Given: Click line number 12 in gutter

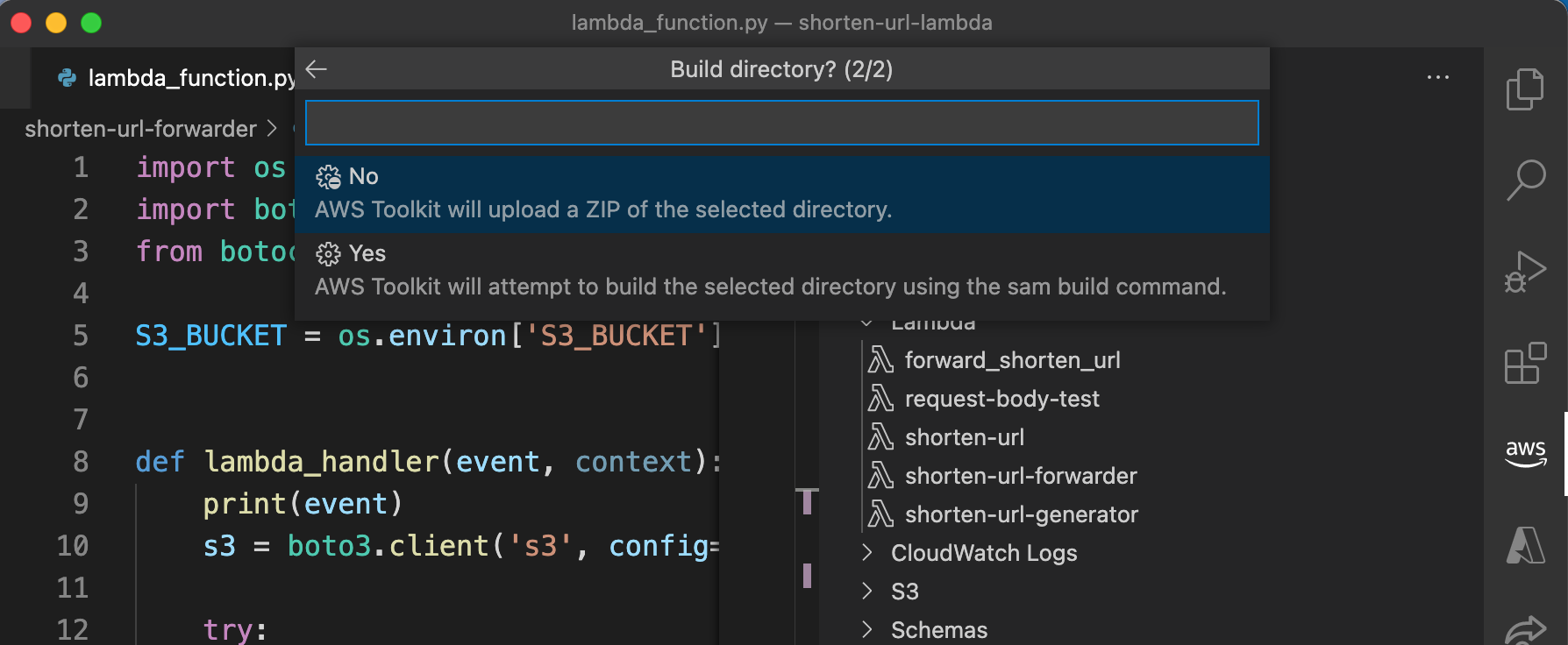Looking at the screenshot, I should pyautogui.click(x=73, y=630).
